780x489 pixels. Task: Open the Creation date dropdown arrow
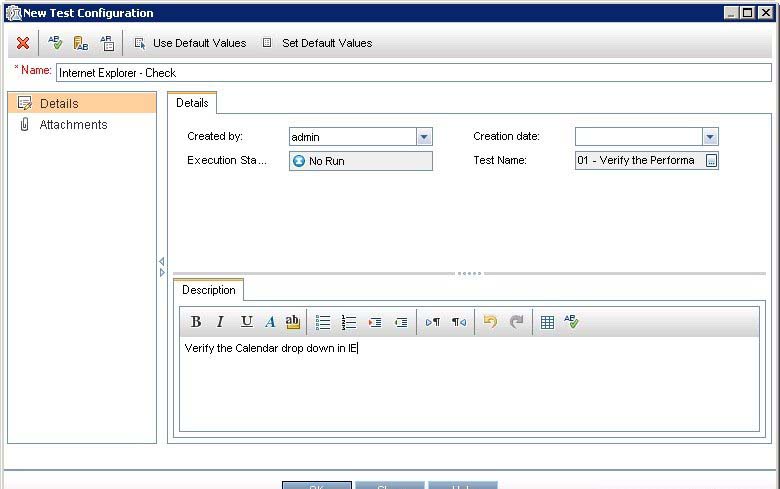(x=710, y=137)
